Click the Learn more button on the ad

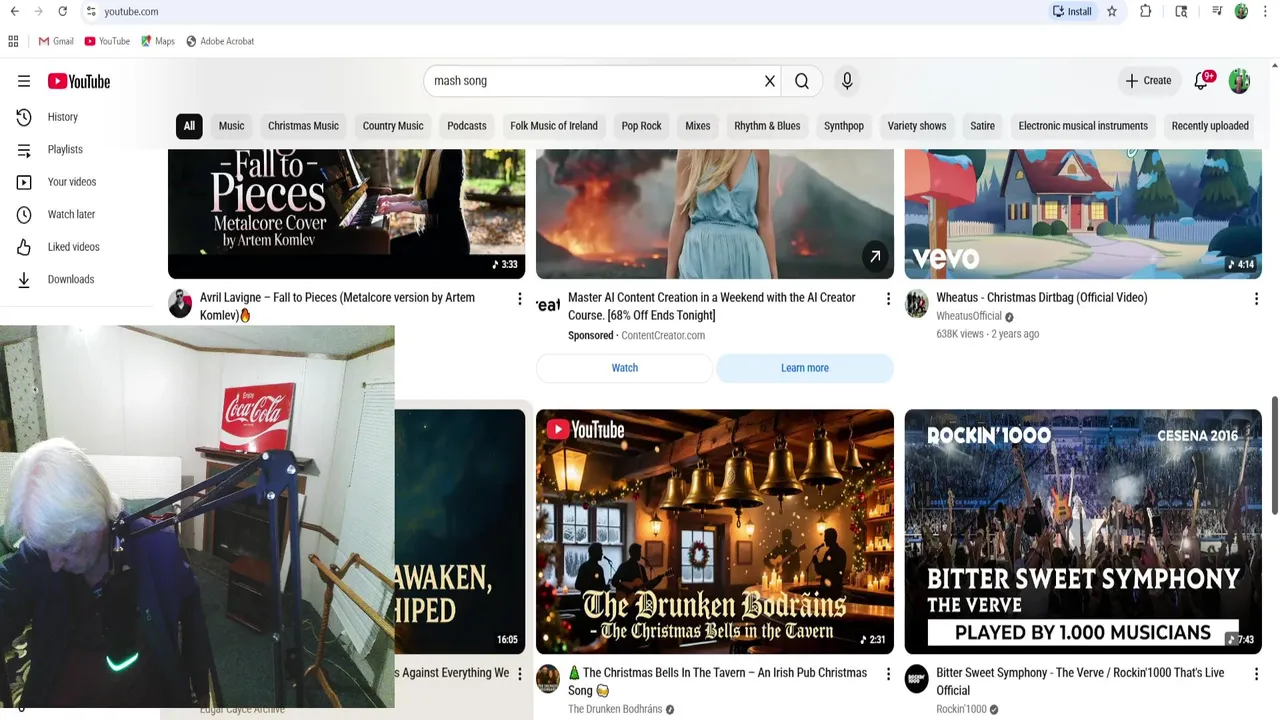805,368
